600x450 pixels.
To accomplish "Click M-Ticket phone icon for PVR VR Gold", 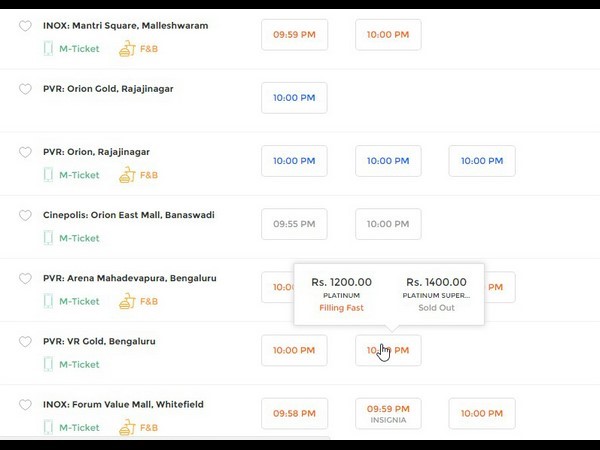I will [48, 364].
